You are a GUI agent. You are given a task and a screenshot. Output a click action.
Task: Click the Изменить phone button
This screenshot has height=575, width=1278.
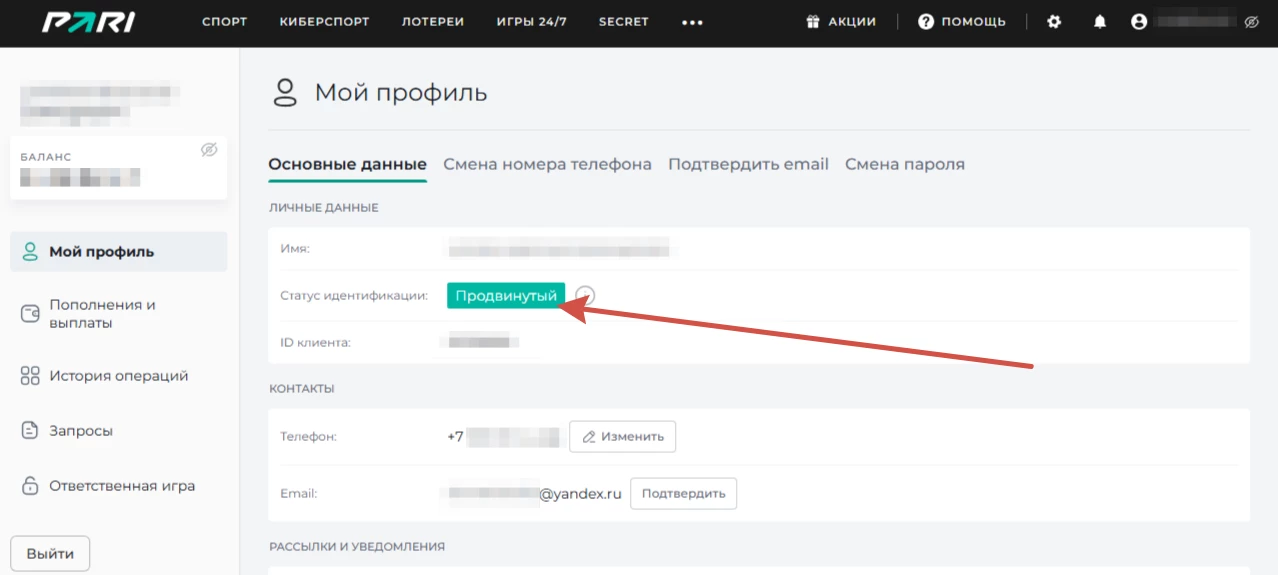pos(622,437)
